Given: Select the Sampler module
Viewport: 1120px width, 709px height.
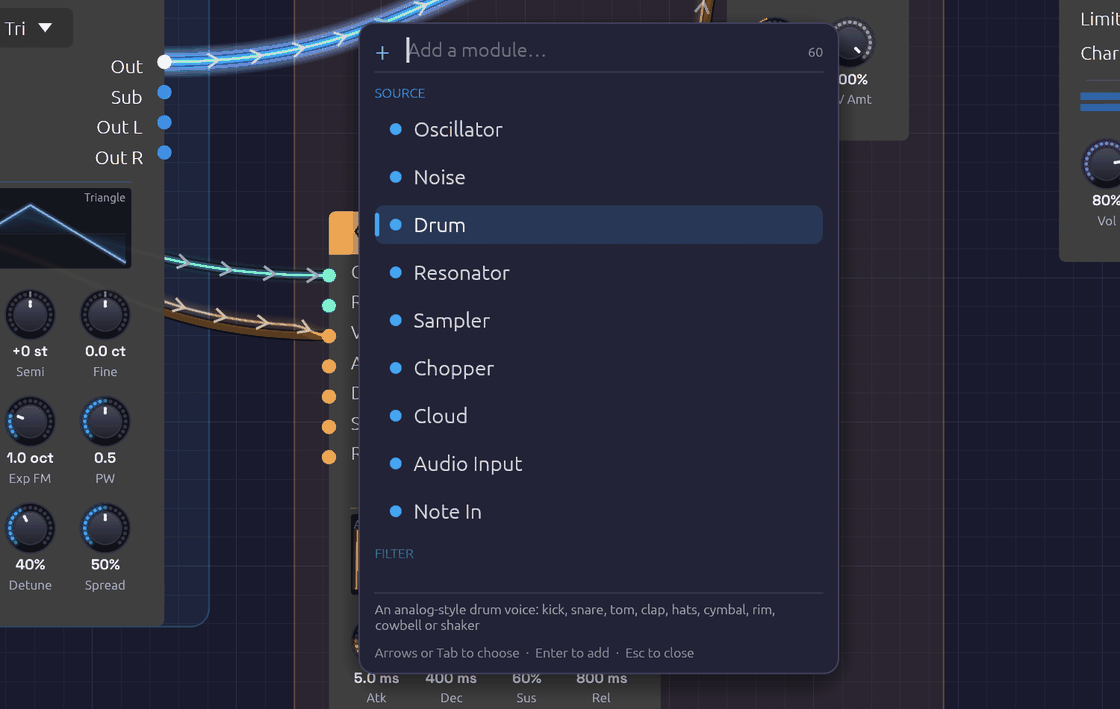Looking at the screenshot, I should pos(599,321).
